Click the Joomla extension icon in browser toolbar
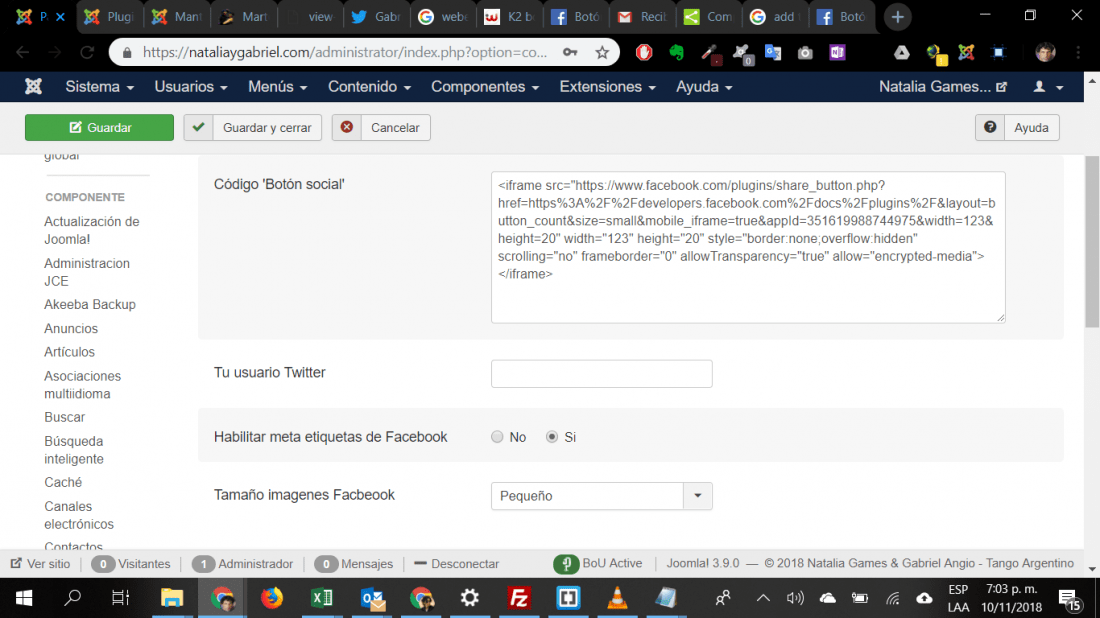 [966, 53]
